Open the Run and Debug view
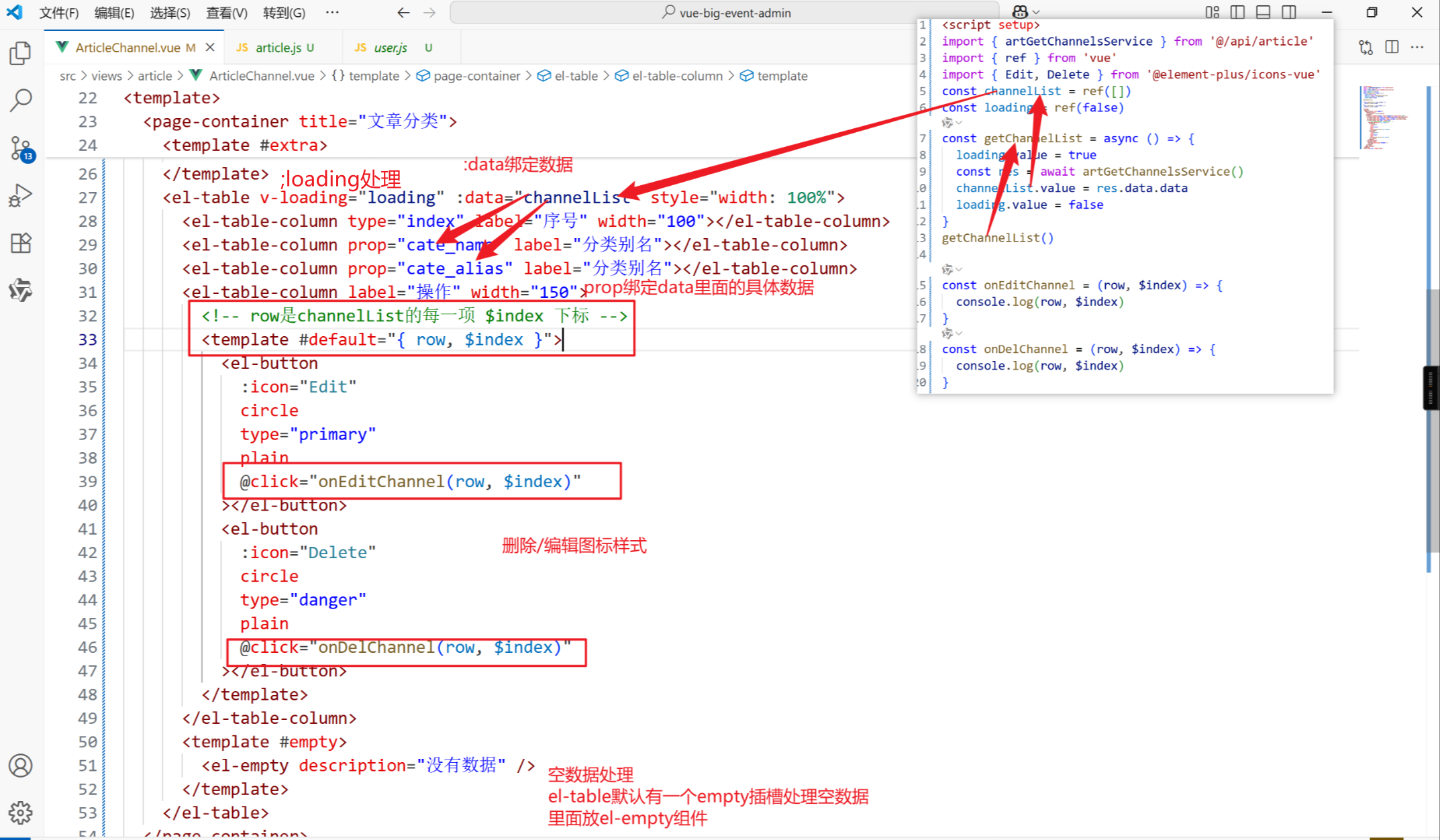Screen dimensions: 1440x840 pyautogui.click(x=21, y=195)
